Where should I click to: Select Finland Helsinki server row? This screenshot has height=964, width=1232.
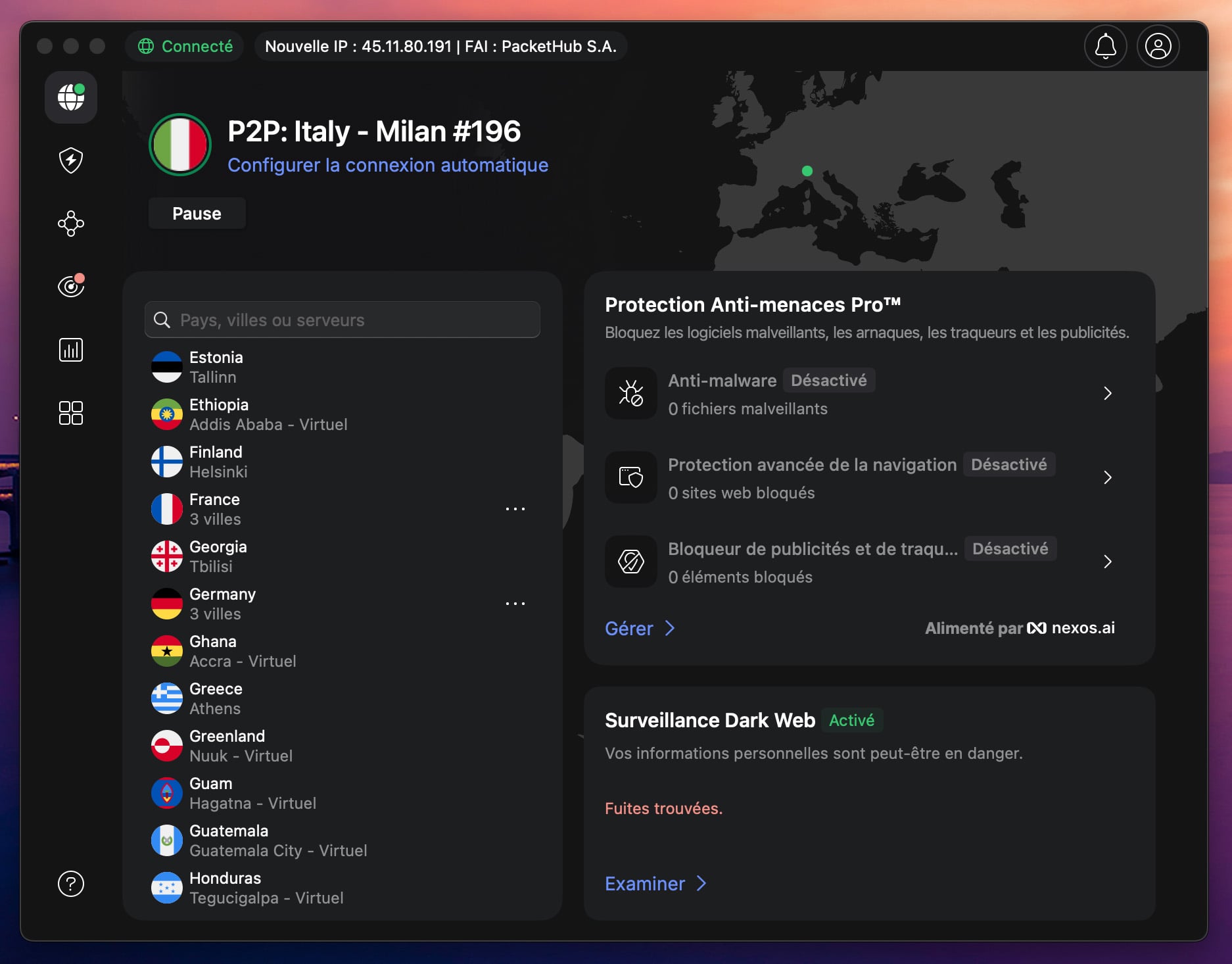point(343,462)
